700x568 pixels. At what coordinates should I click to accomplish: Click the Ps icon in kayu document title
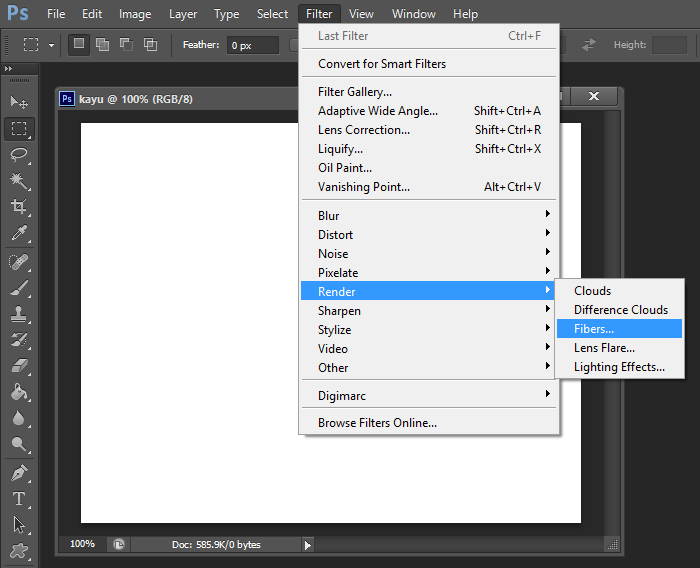coord(67,99)
